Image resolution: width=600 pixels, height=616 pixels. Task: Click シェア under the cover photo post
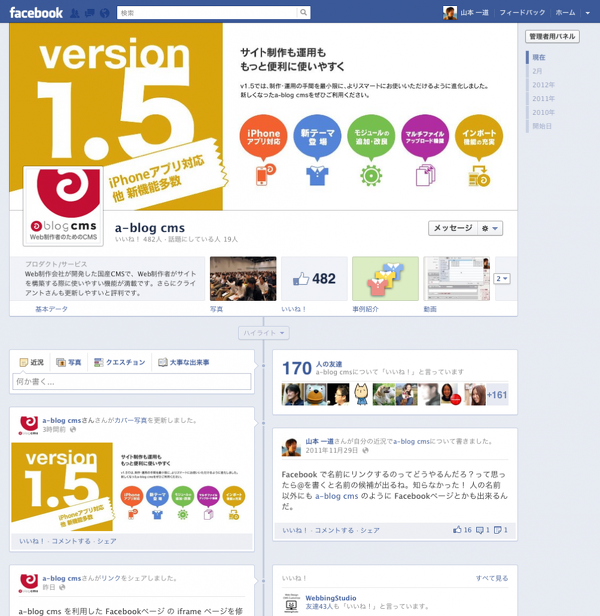tap(107, 541)
